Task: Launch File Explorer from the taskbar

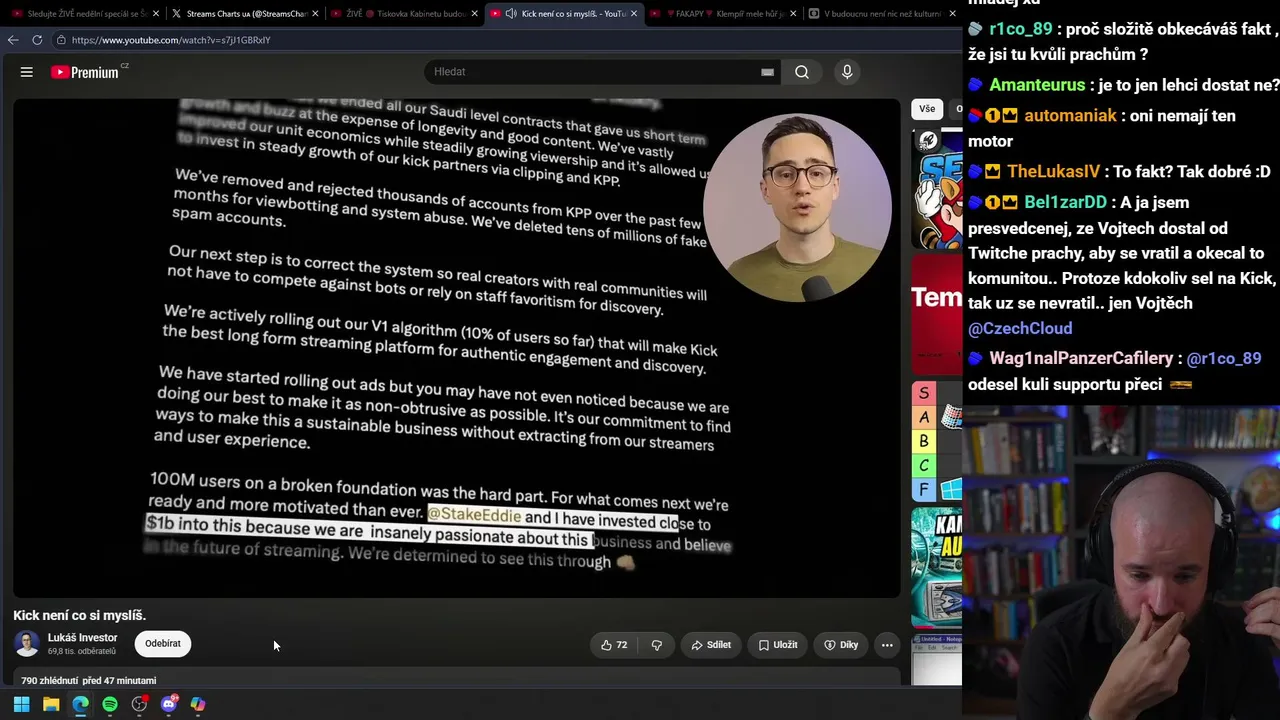Action: [x=51, y=704]
